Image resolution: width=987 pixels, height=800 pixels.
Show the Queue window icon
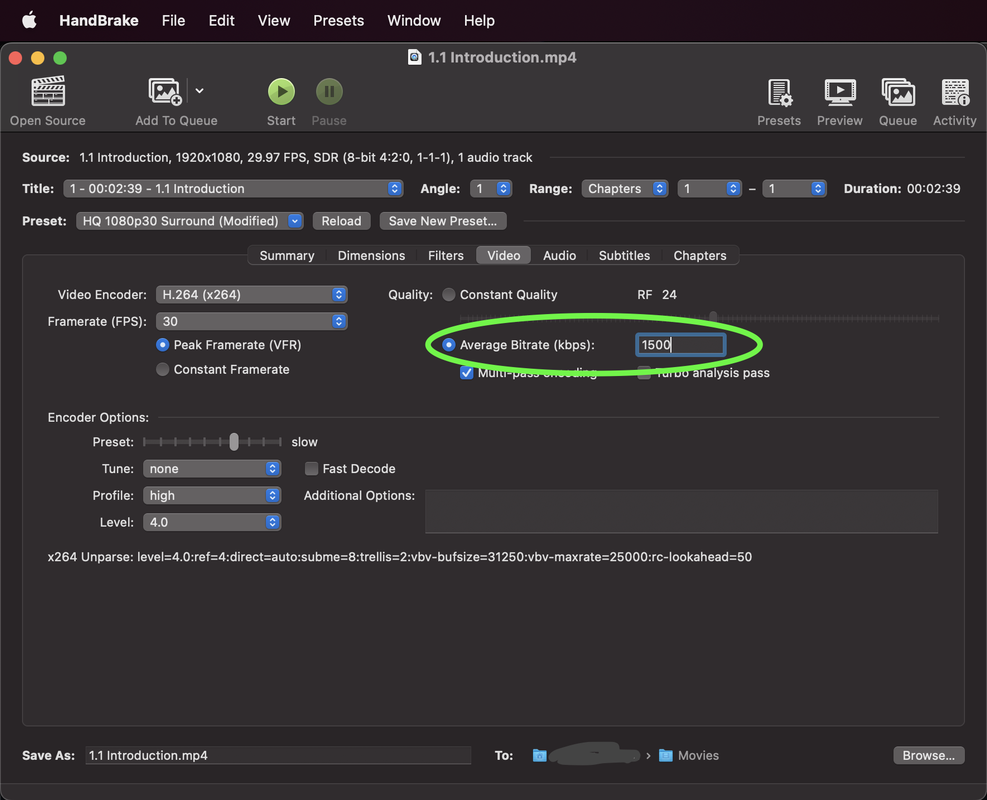(898, 92)
